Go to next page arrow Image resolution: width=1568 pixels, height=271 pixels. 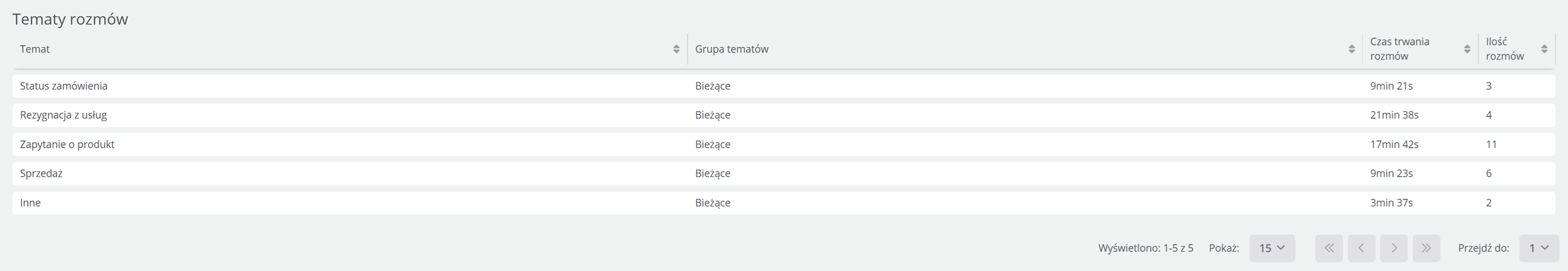tap(1394, 248)
